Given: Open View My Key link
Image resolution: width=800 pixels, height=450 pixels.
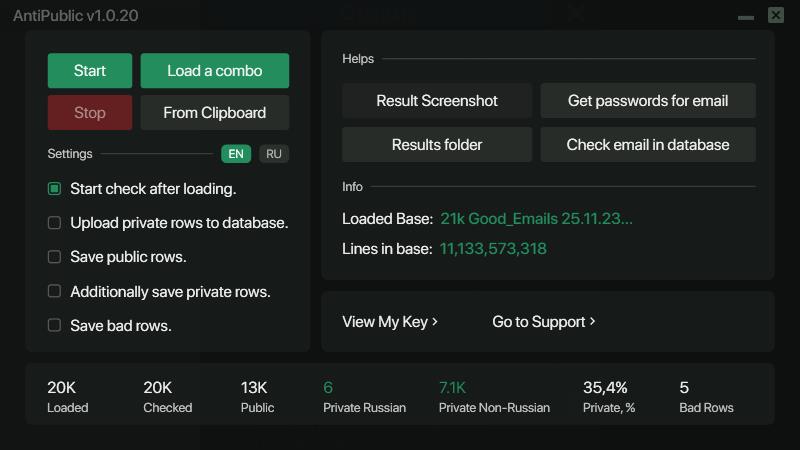Looking at the screenshot, I should click(x=390, y=322).
